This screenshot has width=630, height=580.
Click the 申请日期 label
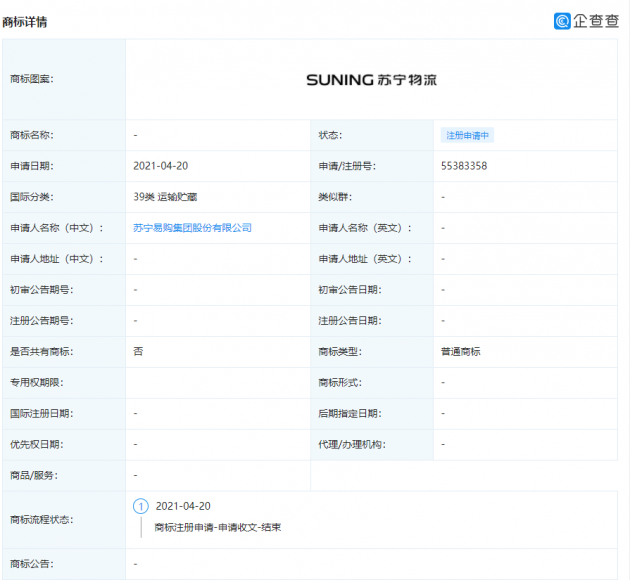pos(32,166)
